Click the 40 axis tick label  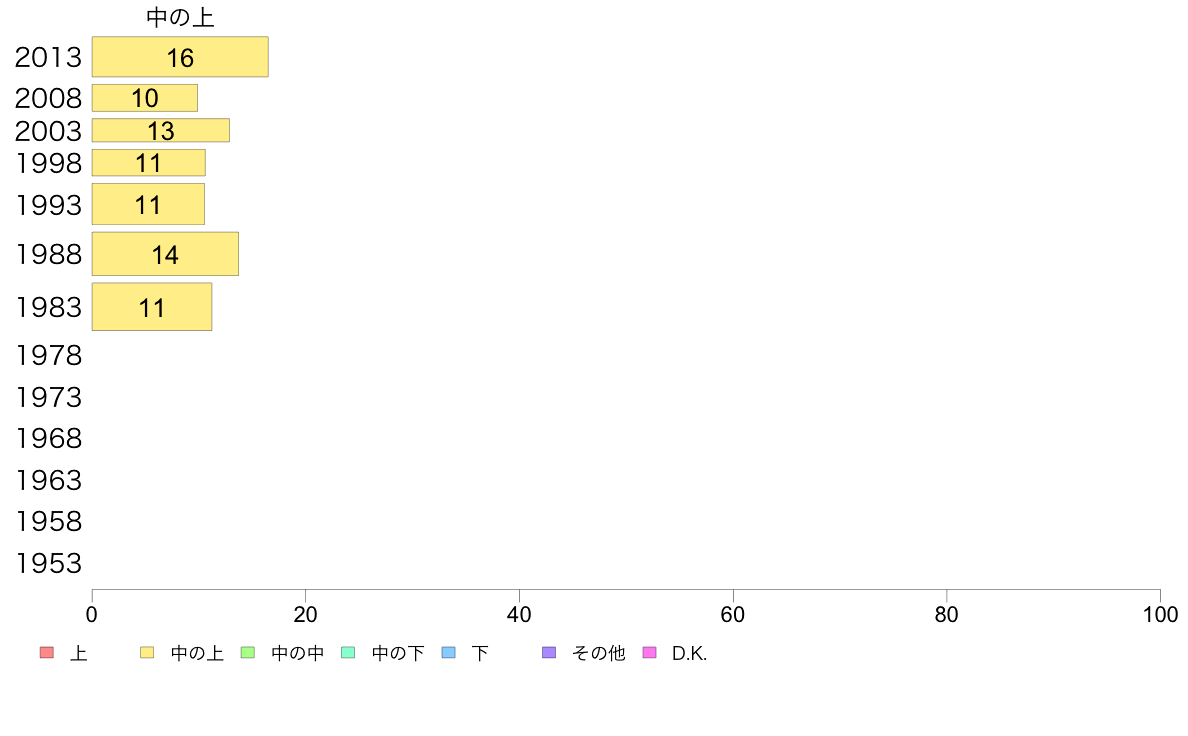(x=519, y=615)
